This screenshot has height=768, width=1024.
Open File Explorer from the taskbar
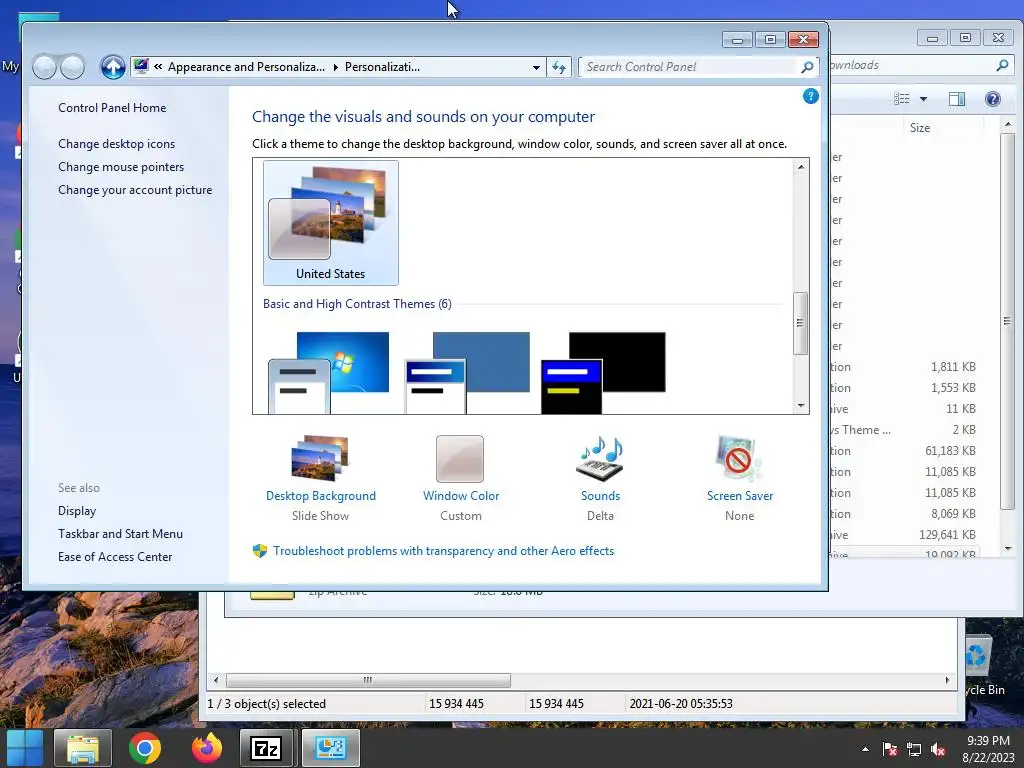pyautogui.click(x=82, y=748)
